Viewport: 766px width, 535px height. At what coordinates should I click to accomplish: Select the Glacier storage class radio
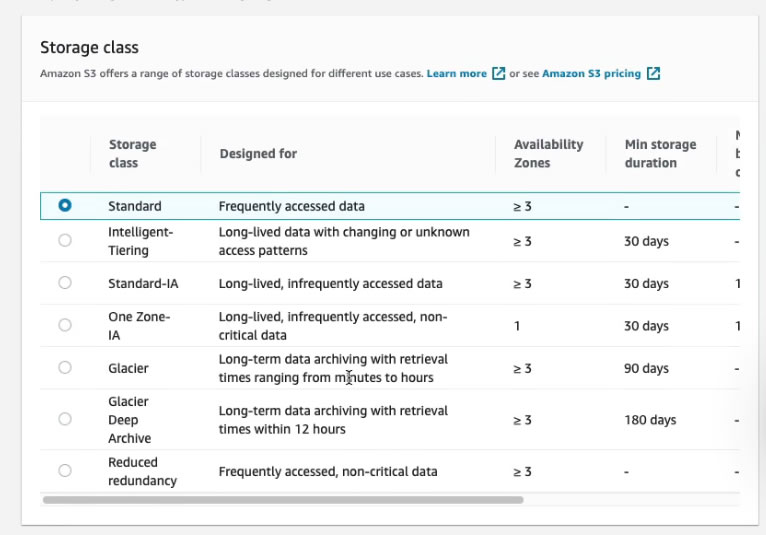click(x=65, y=368)
